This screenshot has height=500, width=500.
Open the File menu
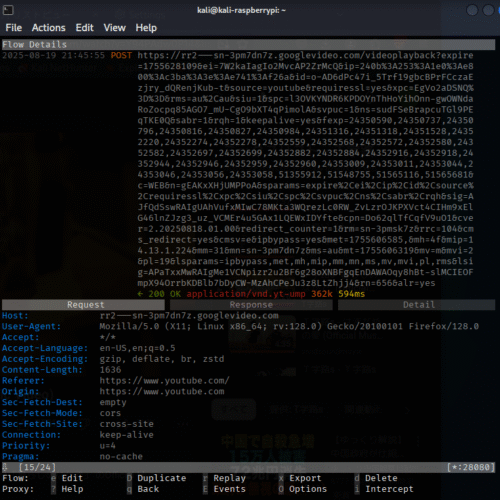click(14, 28)
